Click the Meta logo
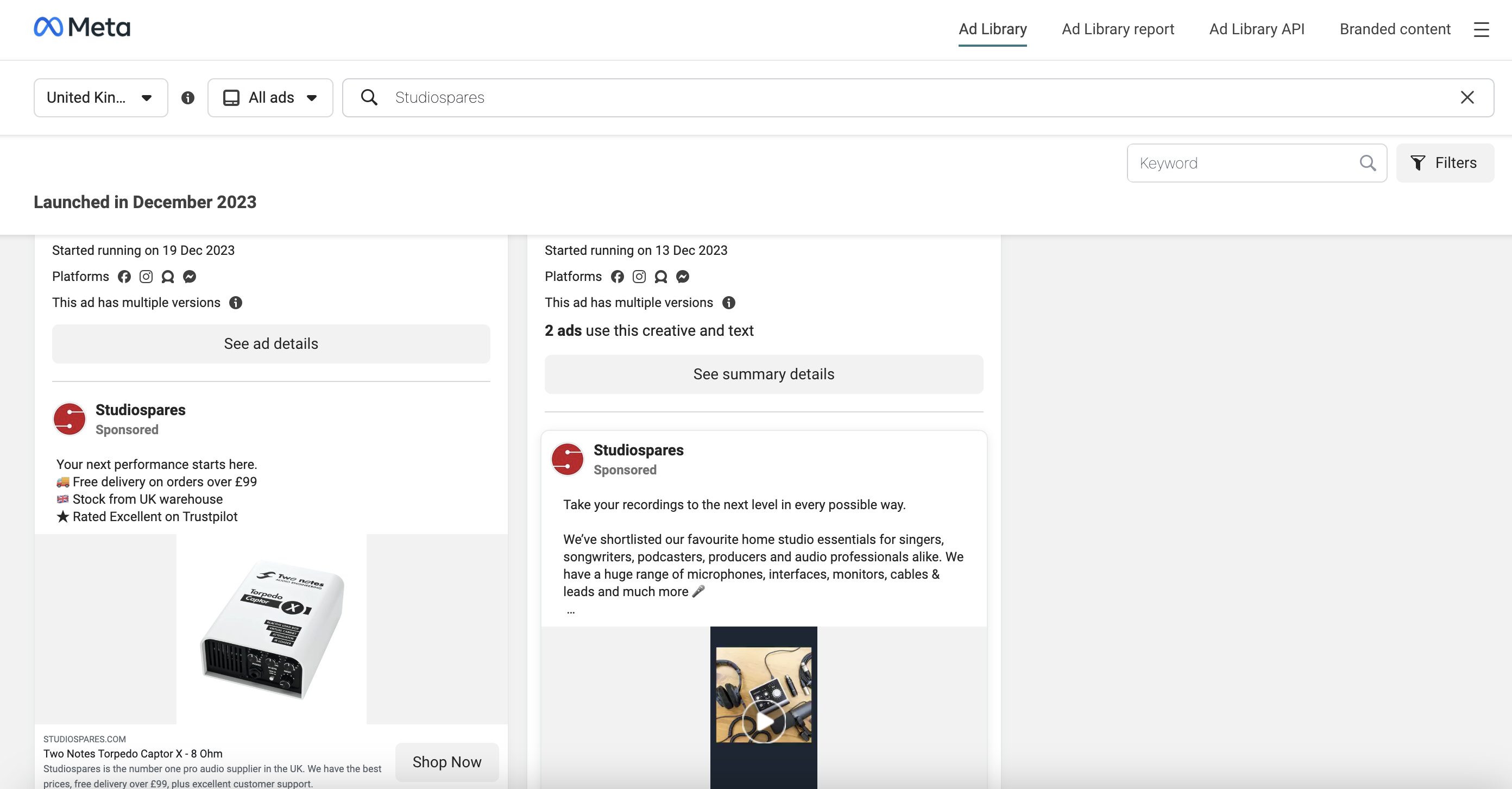This screenshot has width=1512, height=789. (x=82, y=27)
